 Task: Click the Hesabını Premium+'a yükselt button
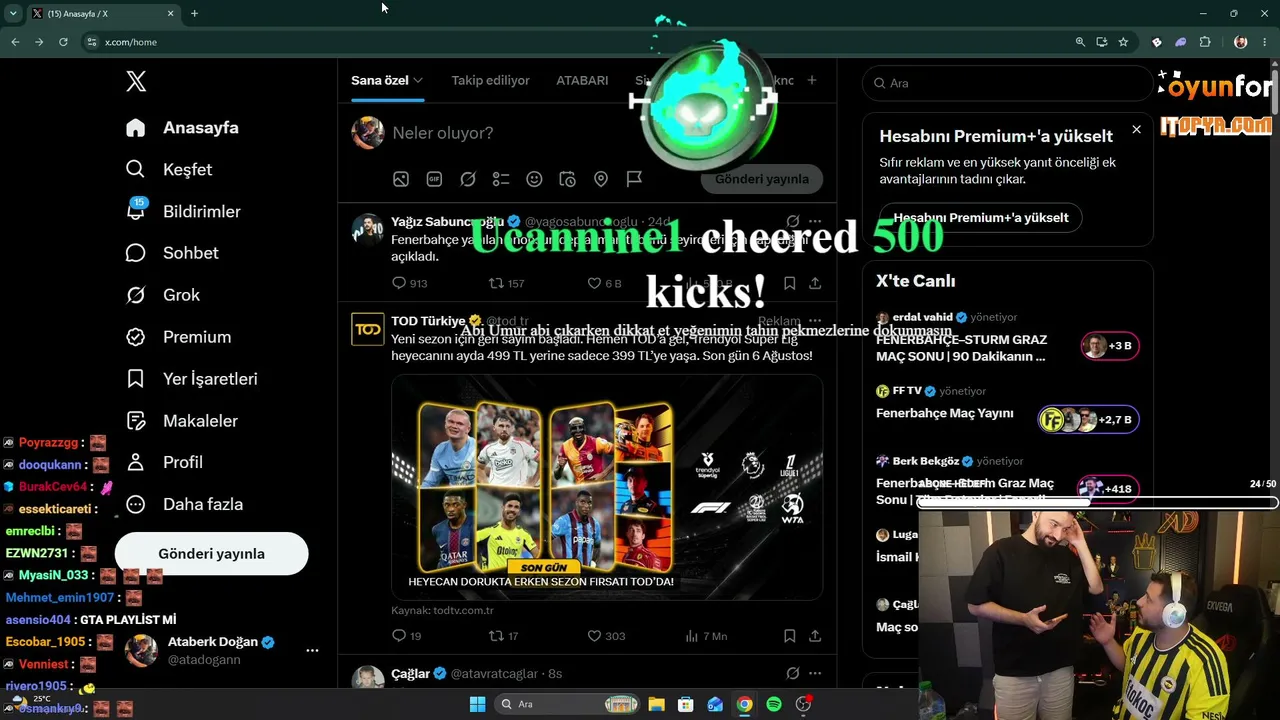pos(981,217)
